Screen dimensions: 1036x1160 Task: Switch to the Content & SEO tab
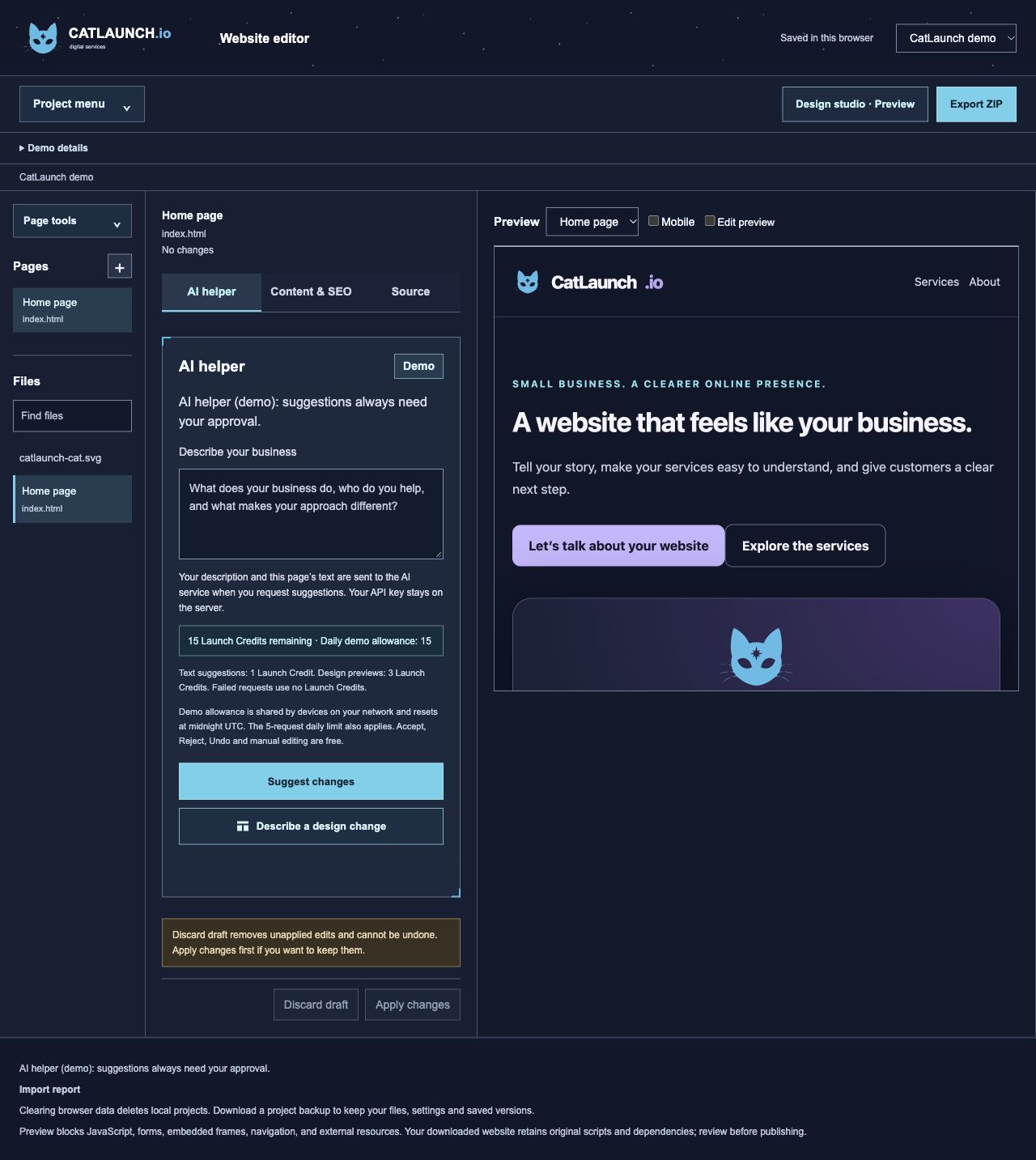coord(311,292)
